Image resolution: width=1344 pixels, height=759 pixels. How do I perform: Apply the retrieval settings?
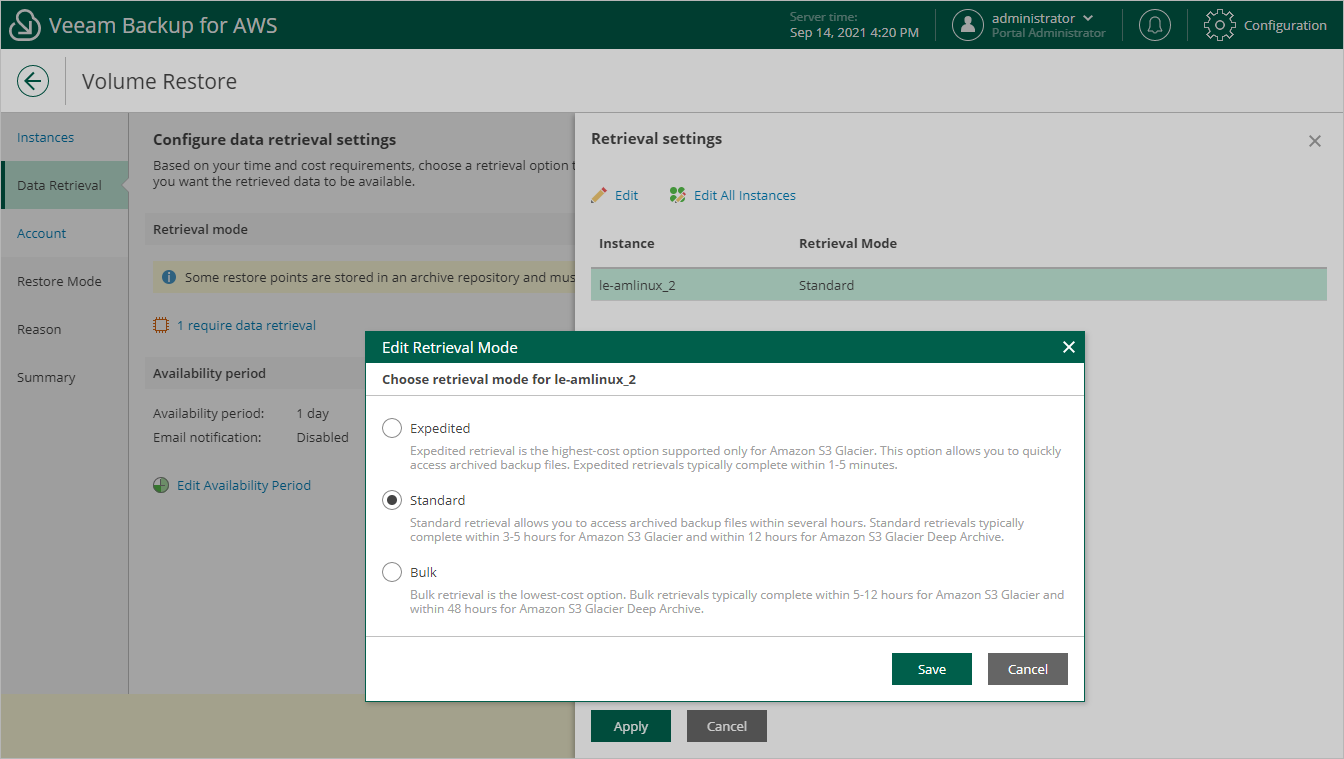(x=631, y=726)
